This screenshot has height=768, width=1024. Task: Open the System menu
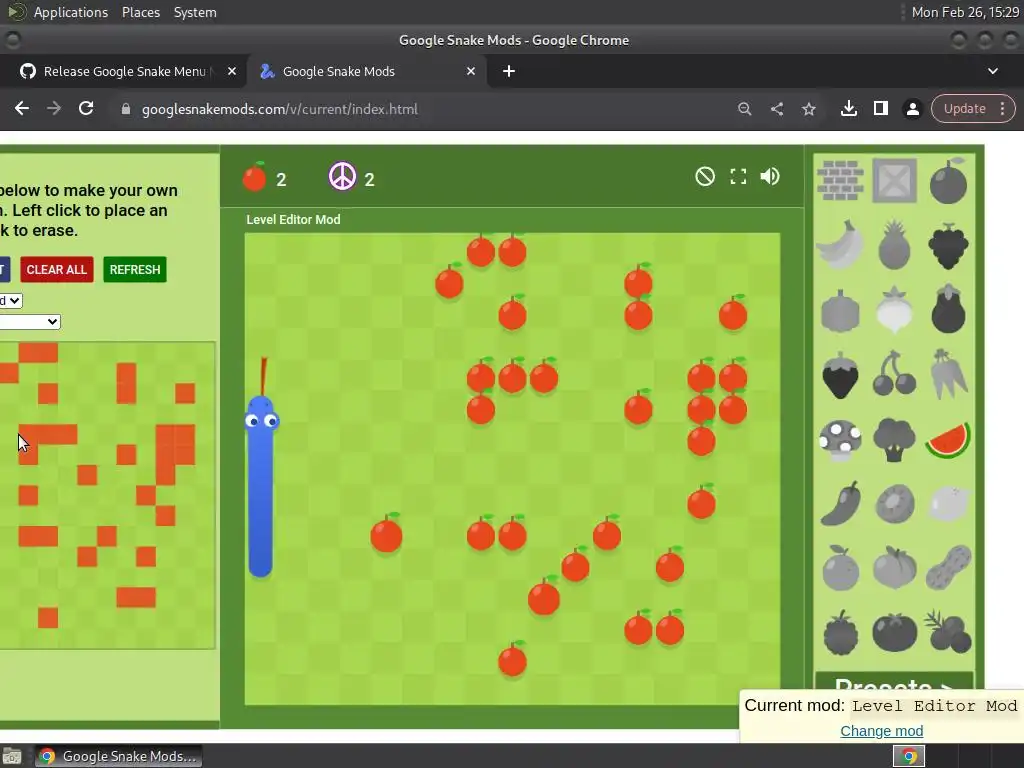[195, 12]
